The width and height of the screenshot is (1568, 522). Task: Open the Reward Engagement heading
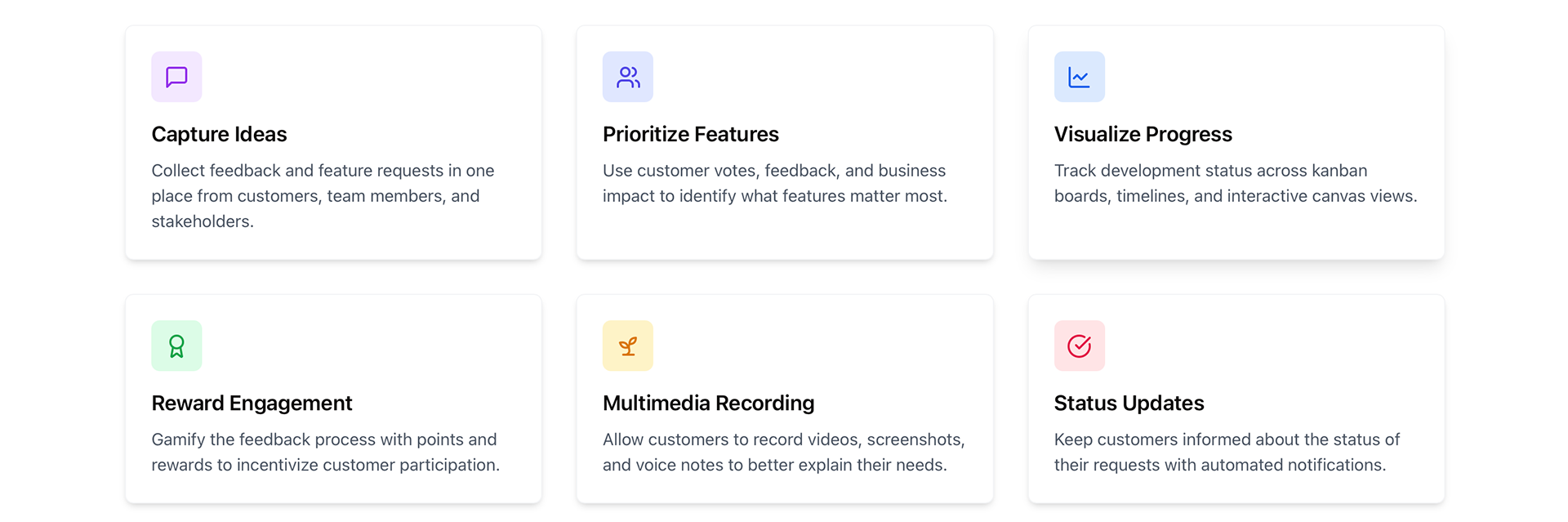click(252, 403)
